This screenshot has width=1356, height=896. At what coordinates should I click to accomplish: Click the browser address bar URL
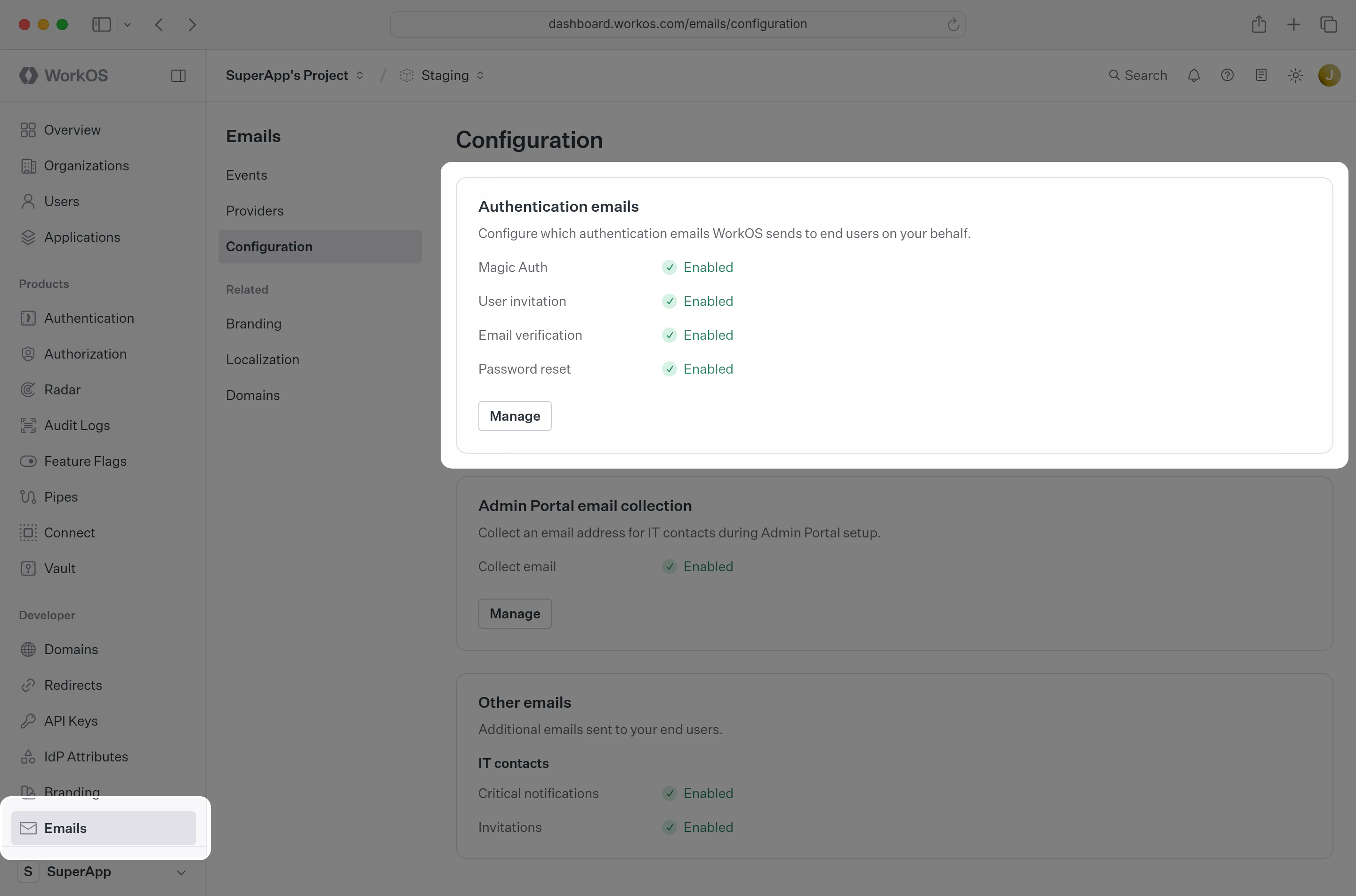[678, 24]
